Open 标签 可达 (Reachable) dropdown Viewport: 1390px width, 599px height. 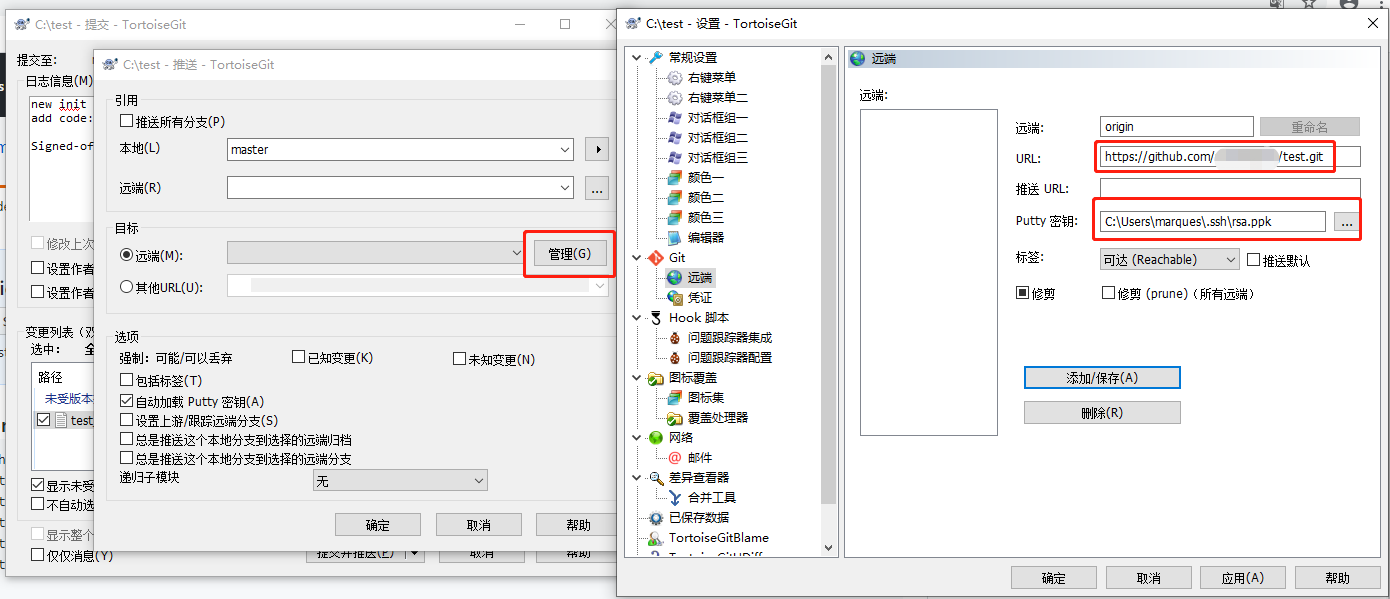(1169, 259)
